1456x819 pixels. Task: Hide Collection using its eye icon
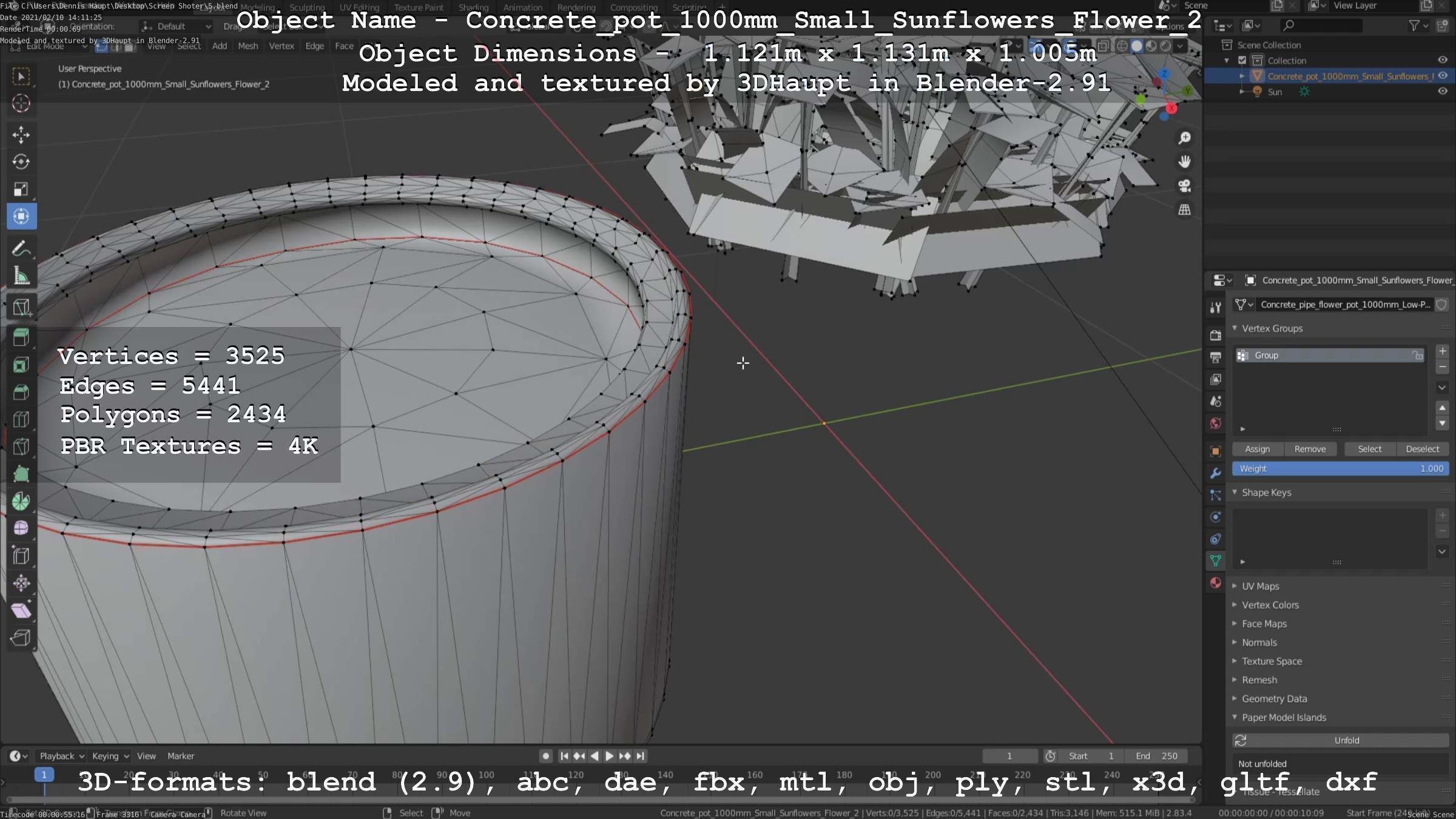(1443, 60)
